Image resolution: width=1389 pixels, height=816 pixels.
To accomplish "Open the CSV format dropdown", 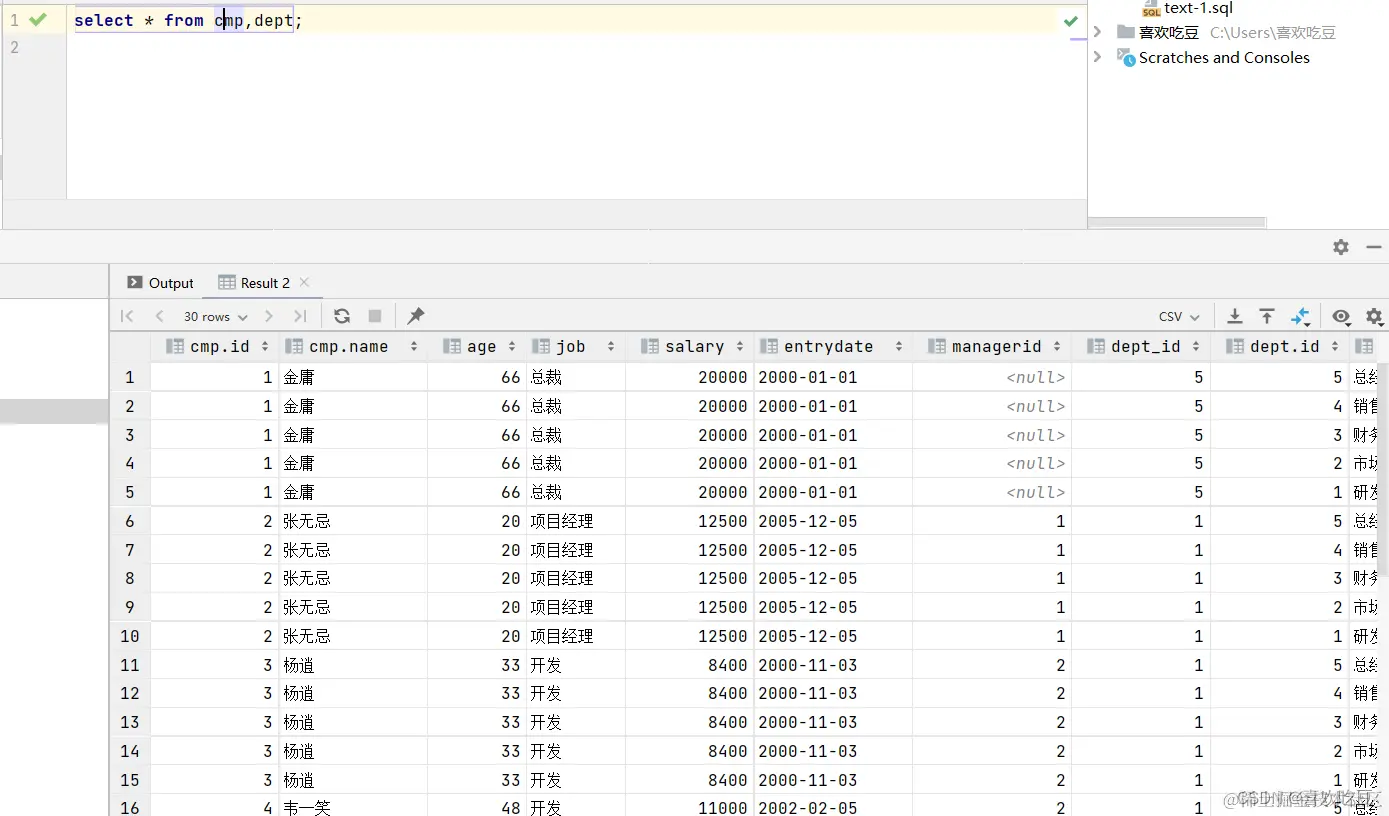I will pyautogui.click(x=1179, y=316).
